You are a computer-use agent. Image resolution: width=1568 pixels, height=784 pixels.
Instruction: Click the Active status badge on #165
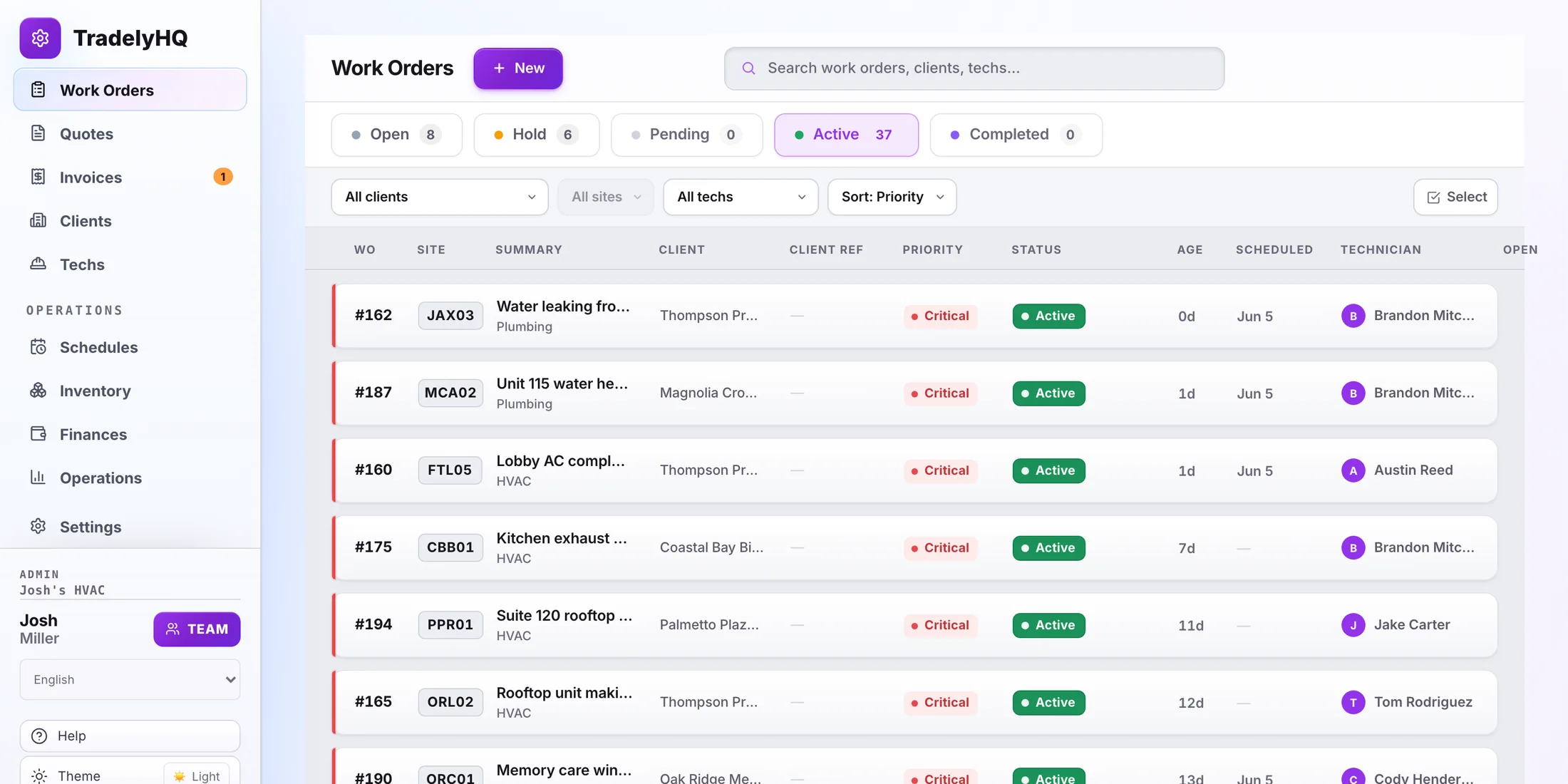[x=1048, y=702]
